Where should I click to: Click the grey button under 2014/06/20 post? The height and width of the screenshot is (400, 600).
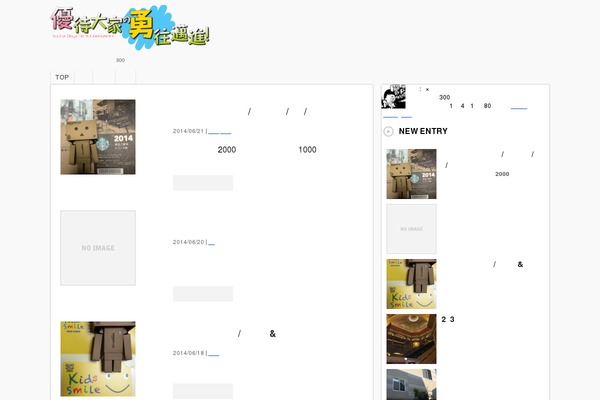click(203, 294)
